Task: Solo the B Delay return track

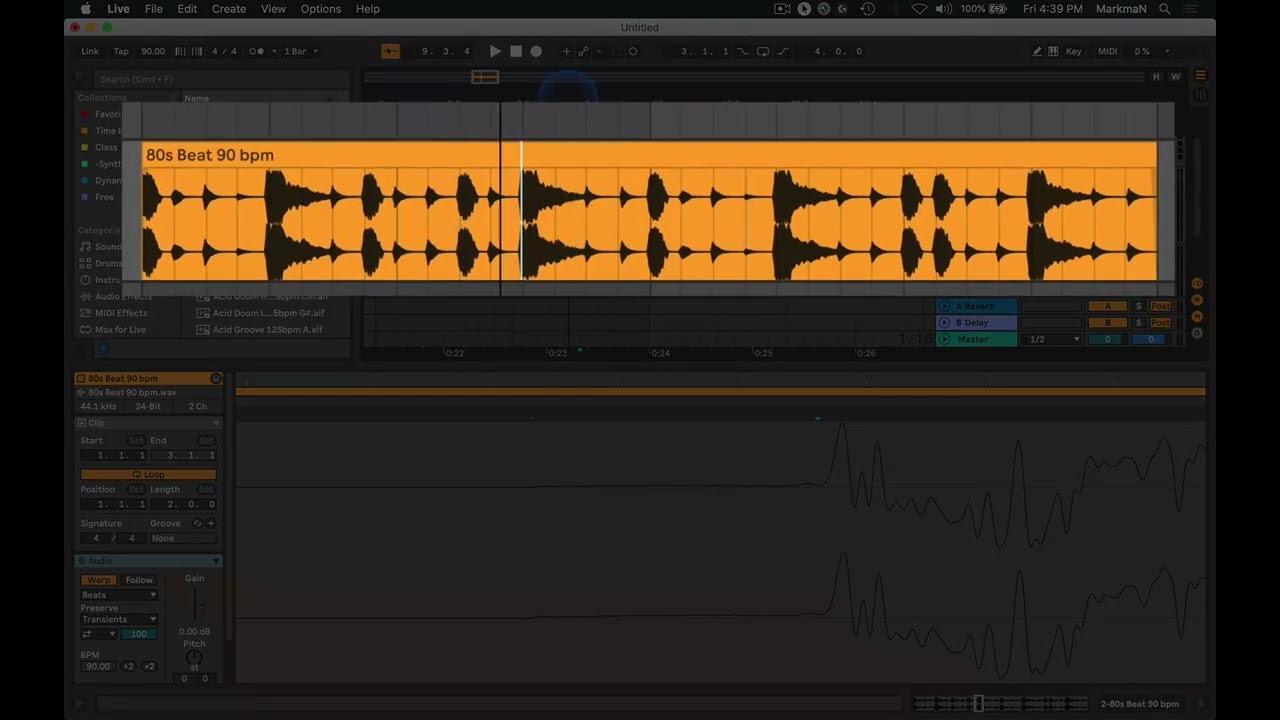Action: (x=1138, y=323)
